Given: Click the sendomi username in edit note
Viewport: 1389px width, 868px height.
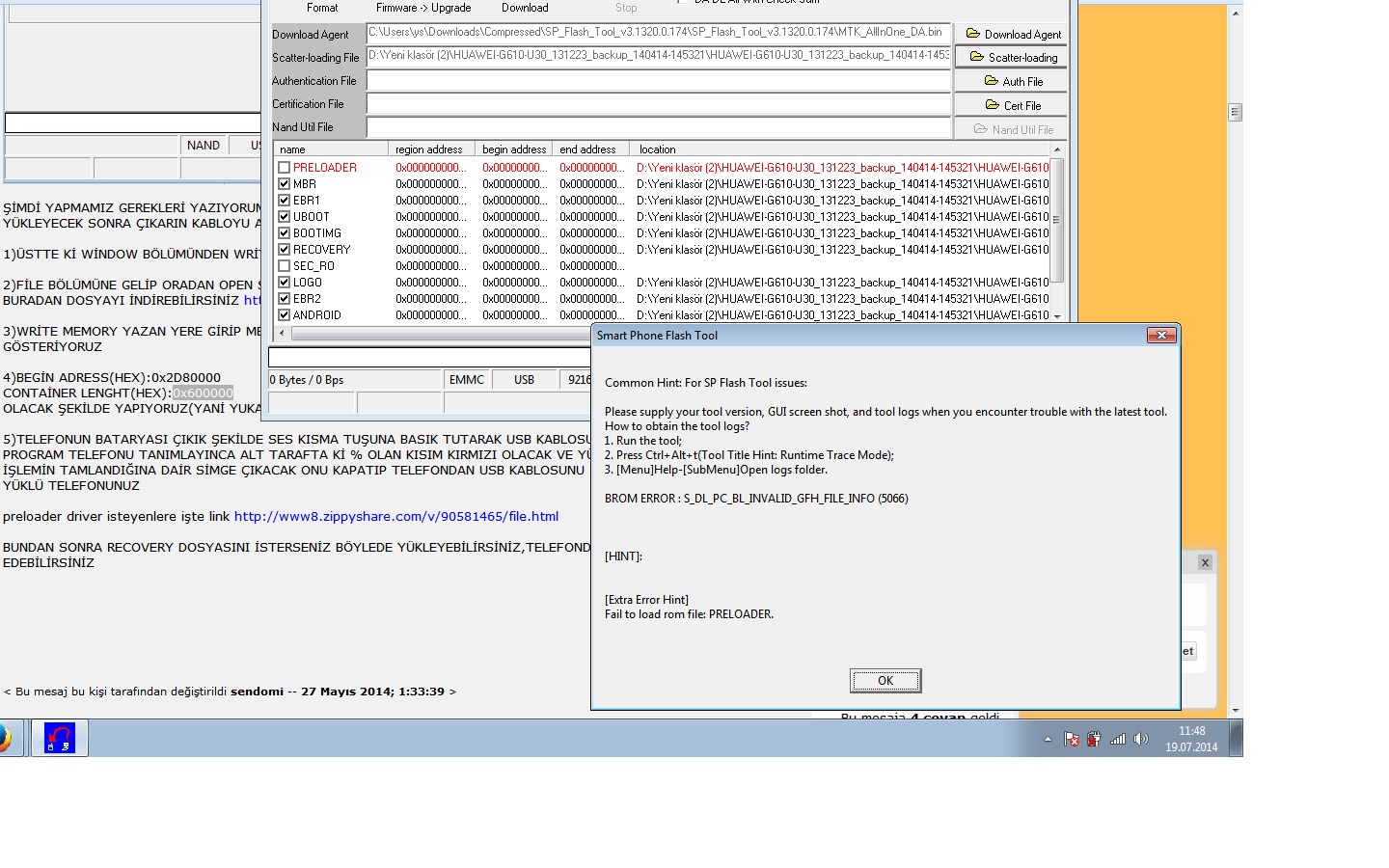Looking at the screenshot, I should point(258,692).
